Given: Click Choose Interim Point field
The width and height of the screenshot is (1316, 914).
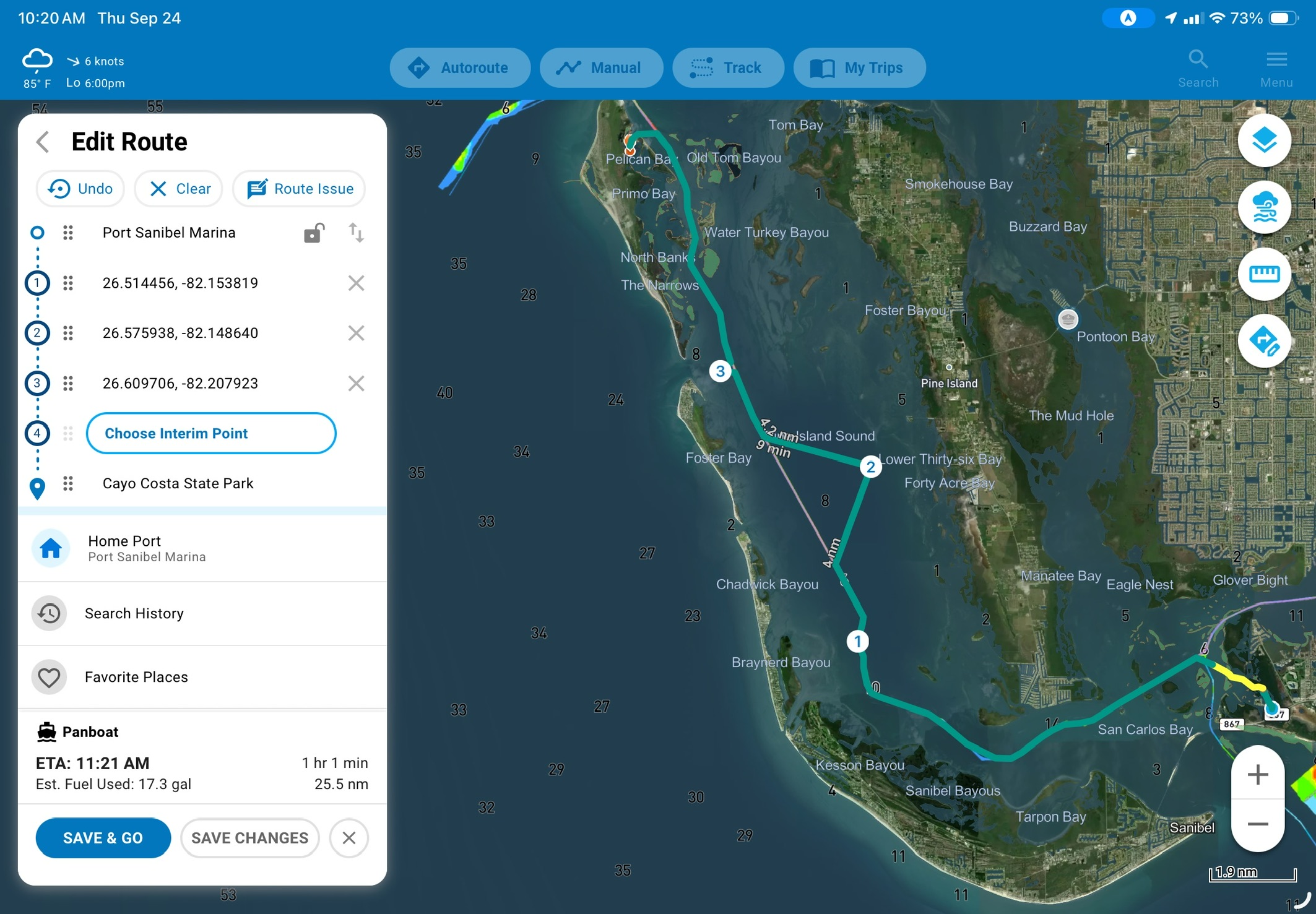Looking at the screenshot, I should [211, 433].
